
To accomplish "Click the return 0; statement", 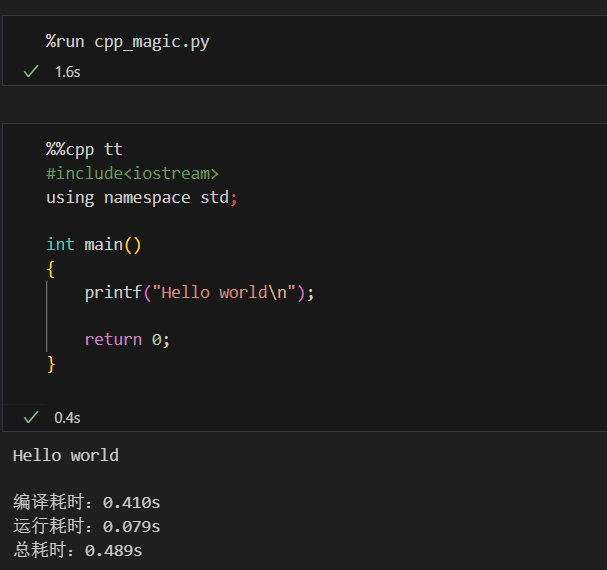I will 127,340.
